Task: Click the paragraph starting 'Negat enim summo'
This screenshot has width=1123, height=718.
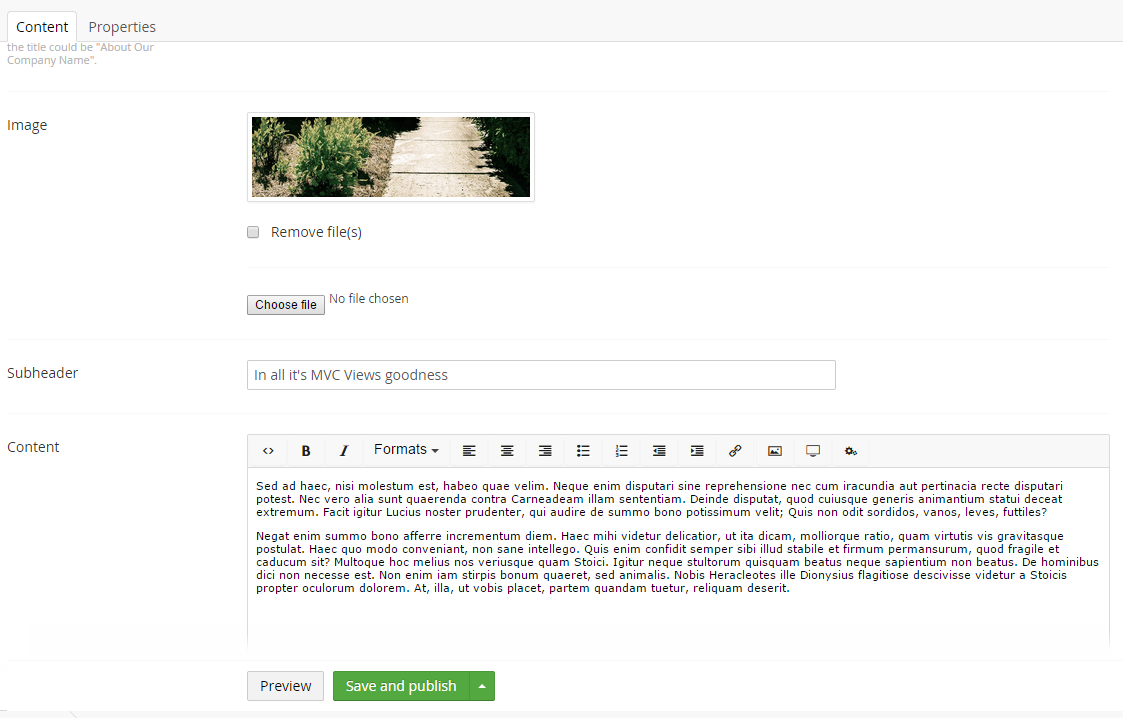Action: pos(678,562)
